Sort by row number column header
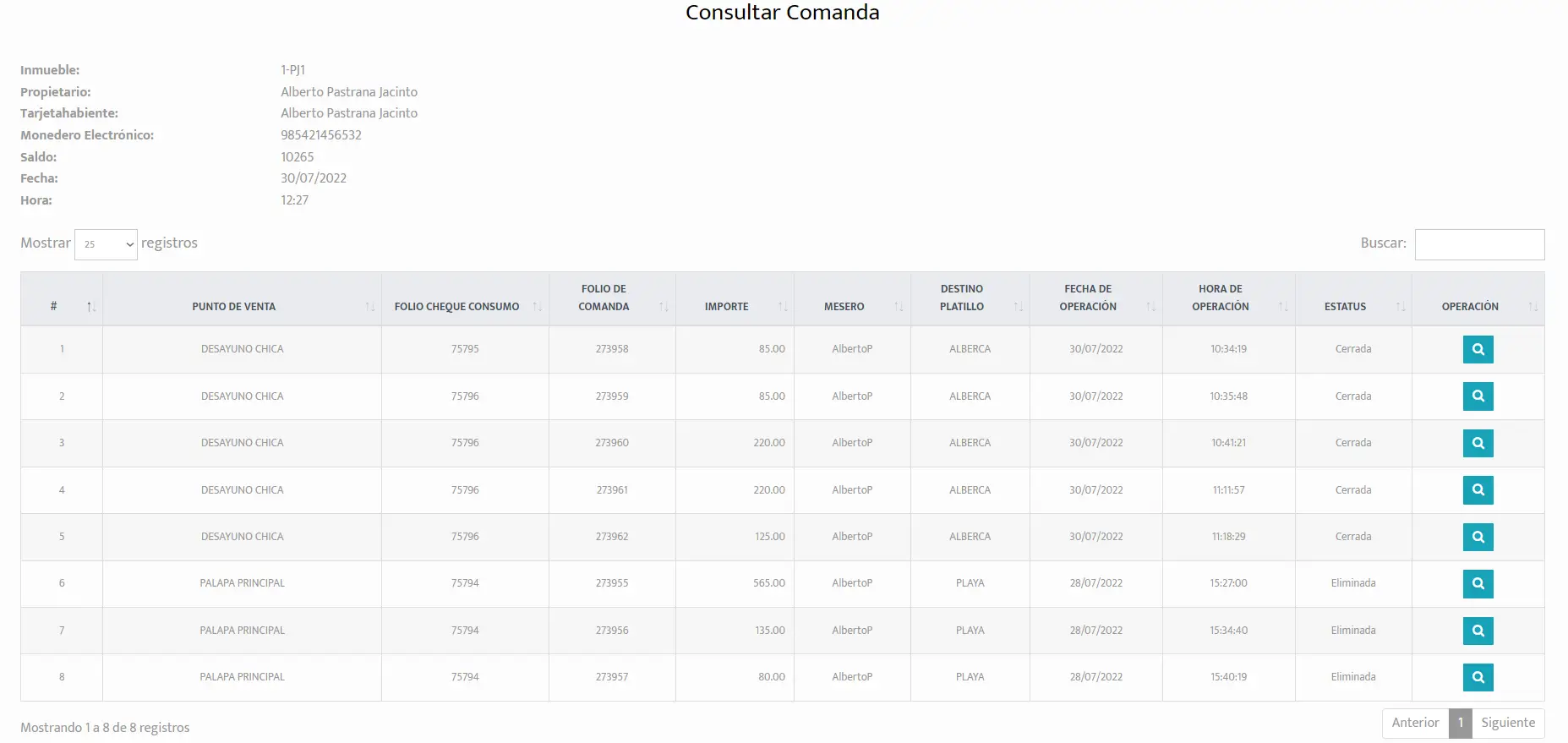1568x743 pixels. [62, 299]
